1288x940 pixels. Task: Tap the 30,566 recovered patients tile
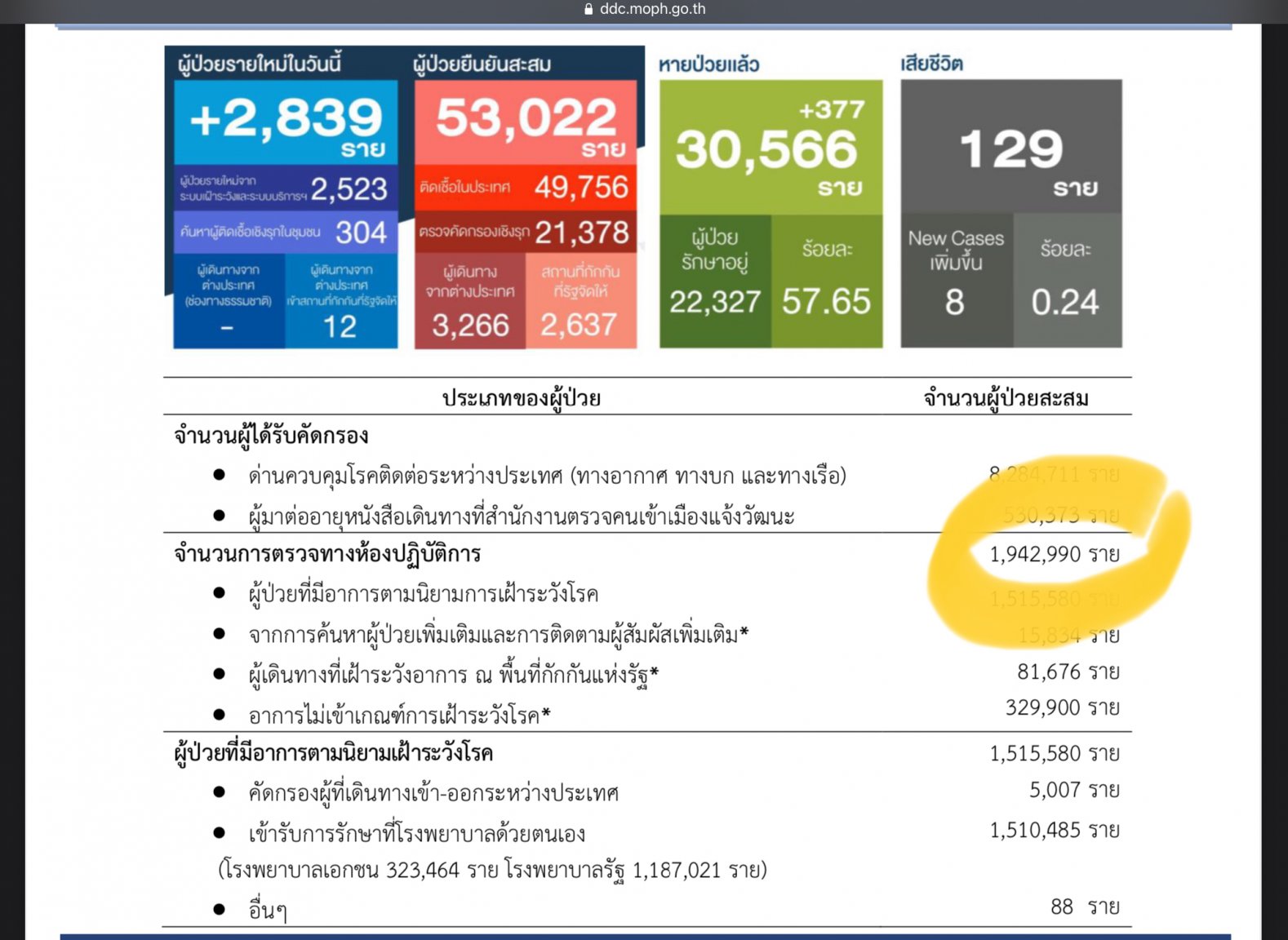click(771, 148)
